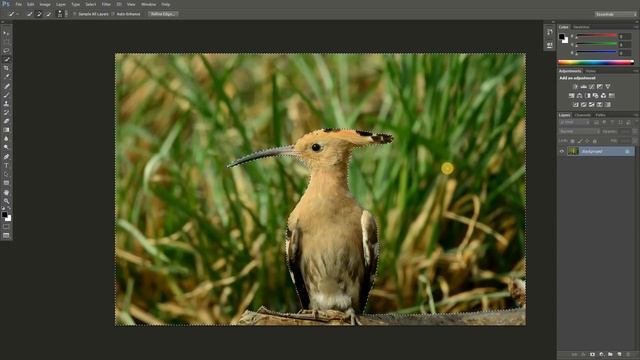Add a Curves adjustment
Viewport: 640px width, 360px height.
click(x=591, y=87)
